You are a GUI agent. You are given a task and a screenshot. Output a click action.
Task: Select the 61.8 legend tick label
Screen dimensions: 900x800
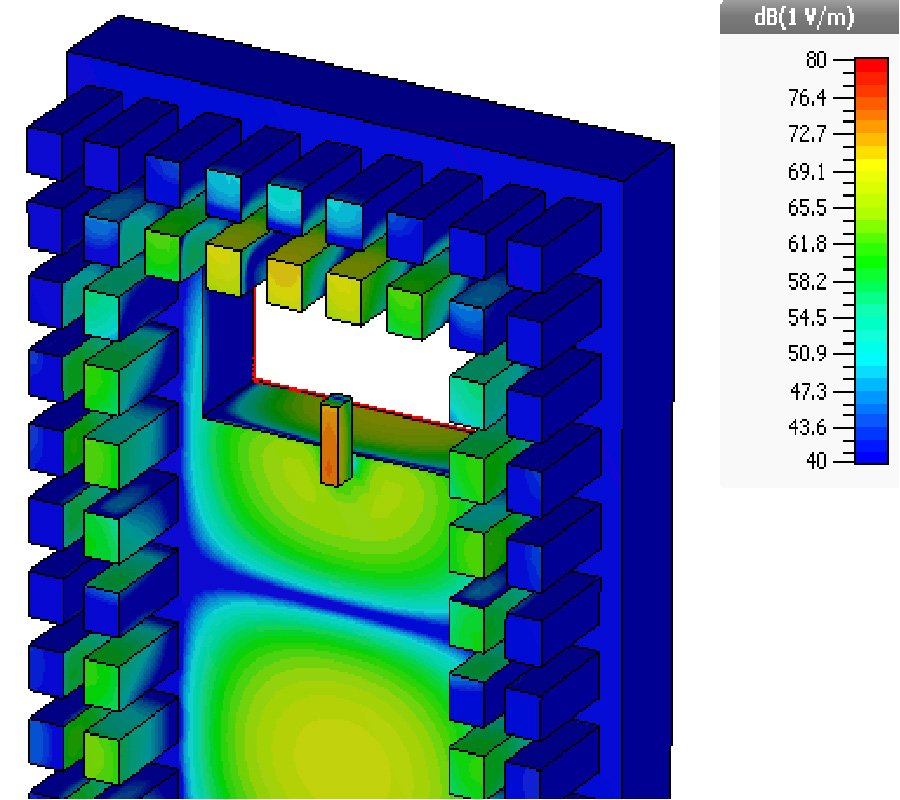(x=807, y=245)
